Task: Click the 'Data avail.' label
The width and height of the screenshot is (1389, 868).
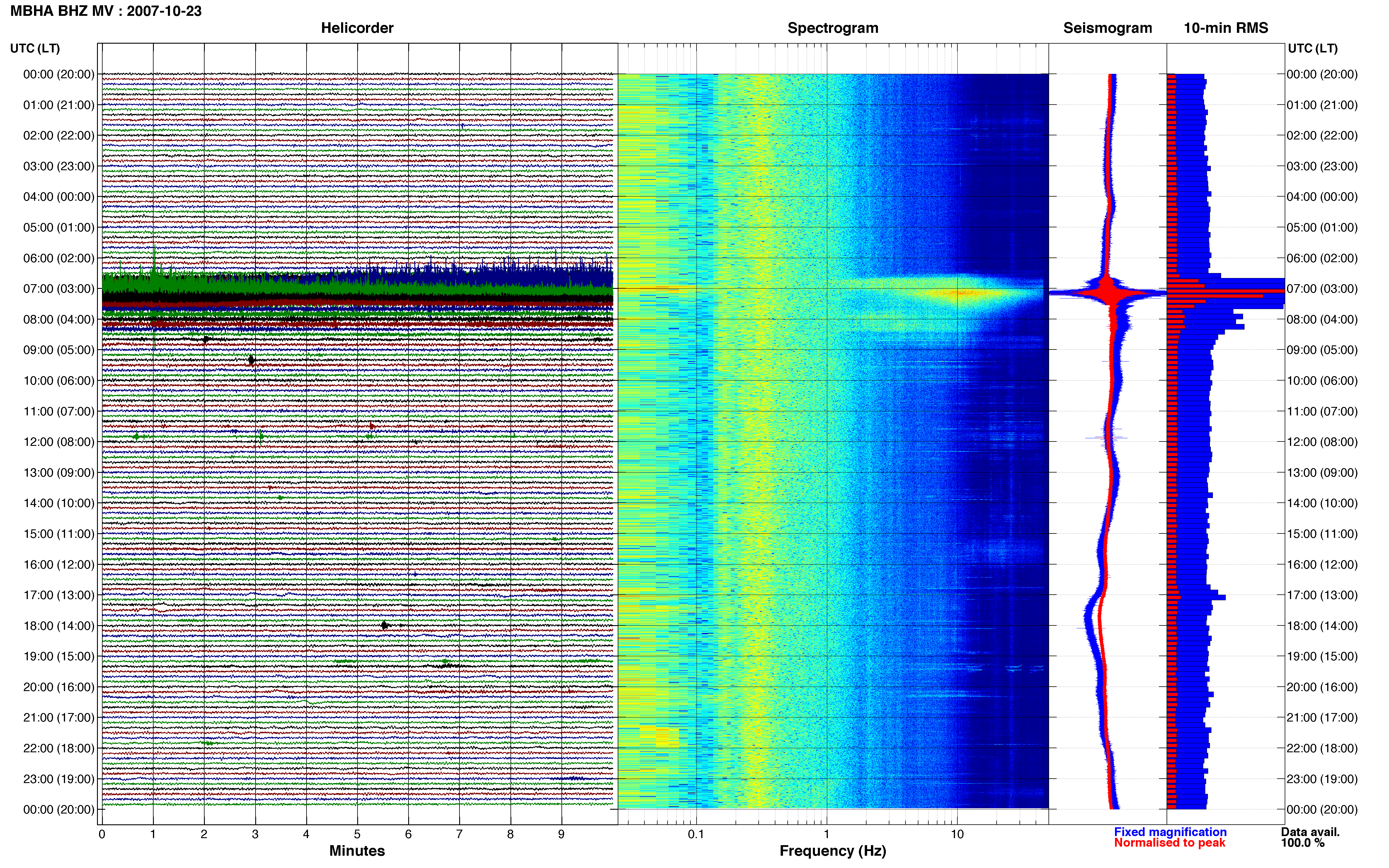Action: pos(1310,832)
